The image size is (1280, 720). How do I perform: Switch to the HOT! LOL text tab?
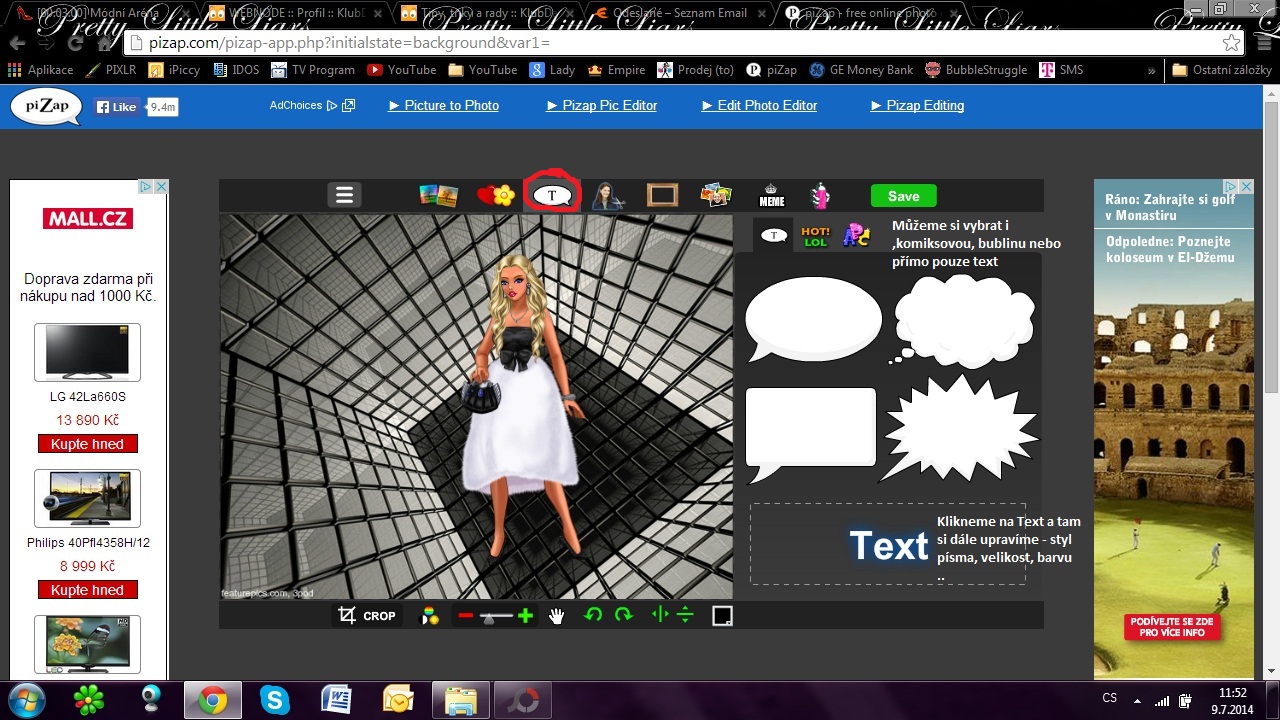(815, 236)
